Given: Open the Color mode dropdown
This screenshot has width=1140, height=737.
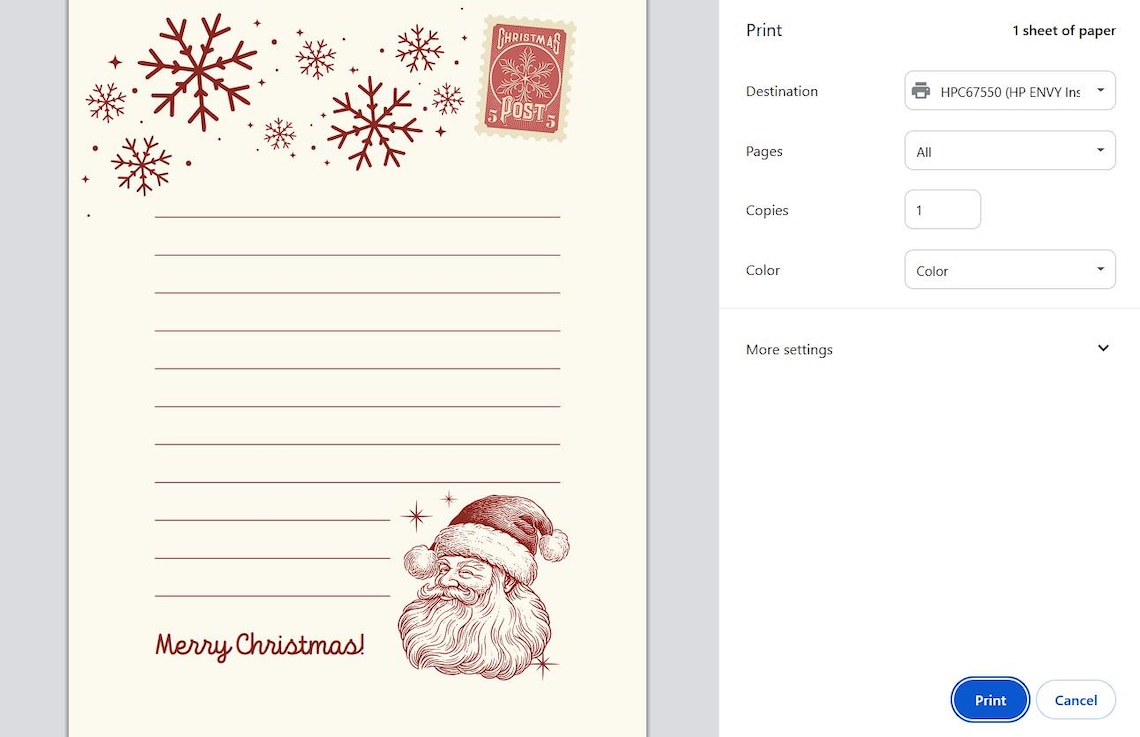Looking at the screenshot, I should [x=1009, y=269].
